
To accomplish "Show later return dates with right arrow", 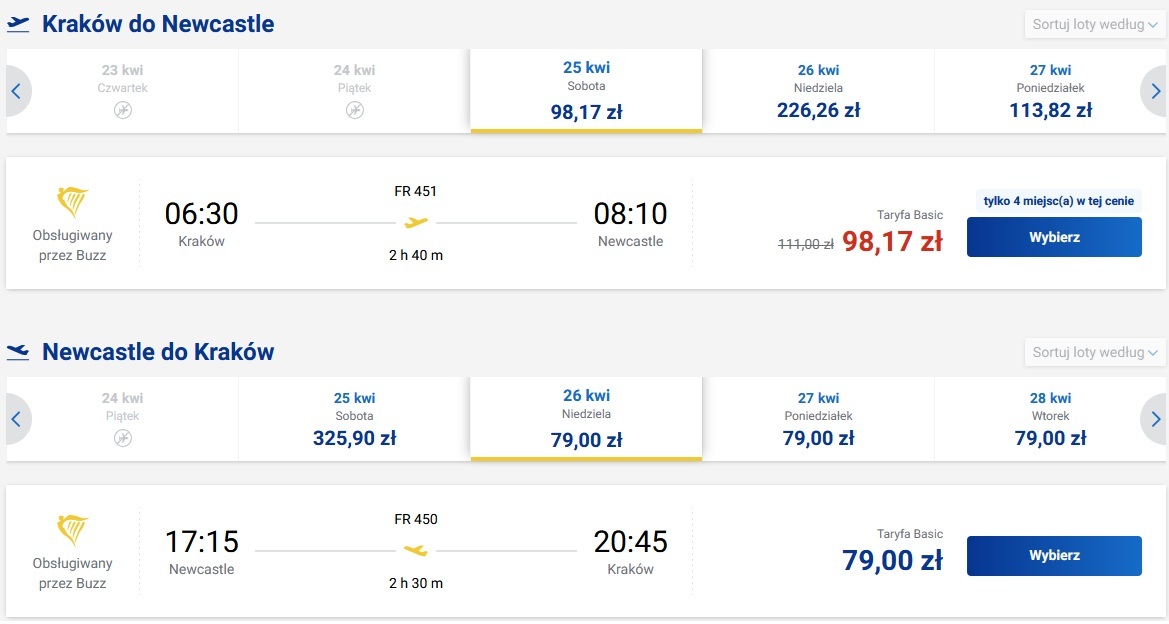I will click(x=1154, y=419).
